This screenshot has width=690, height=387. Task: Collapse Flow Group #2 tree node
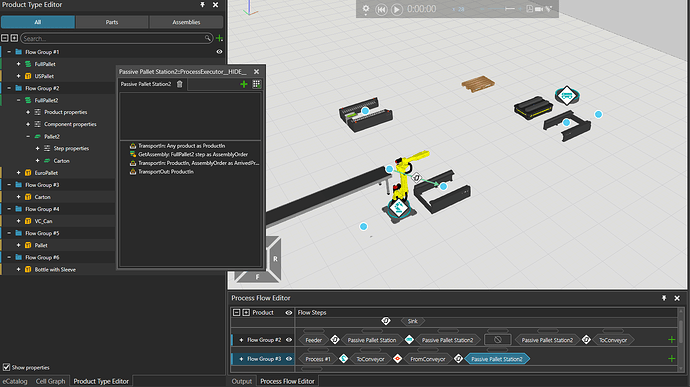click(9, 88)
